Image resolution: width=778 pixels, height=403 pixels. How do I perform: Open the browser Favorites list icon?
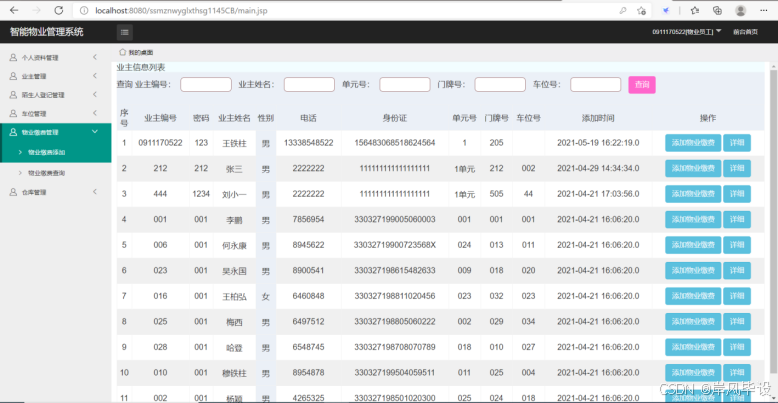695,10
